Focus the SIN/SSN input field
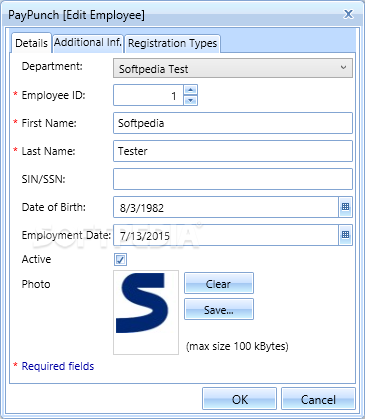Viewport: 365px width, 419px height. (233, 179)
